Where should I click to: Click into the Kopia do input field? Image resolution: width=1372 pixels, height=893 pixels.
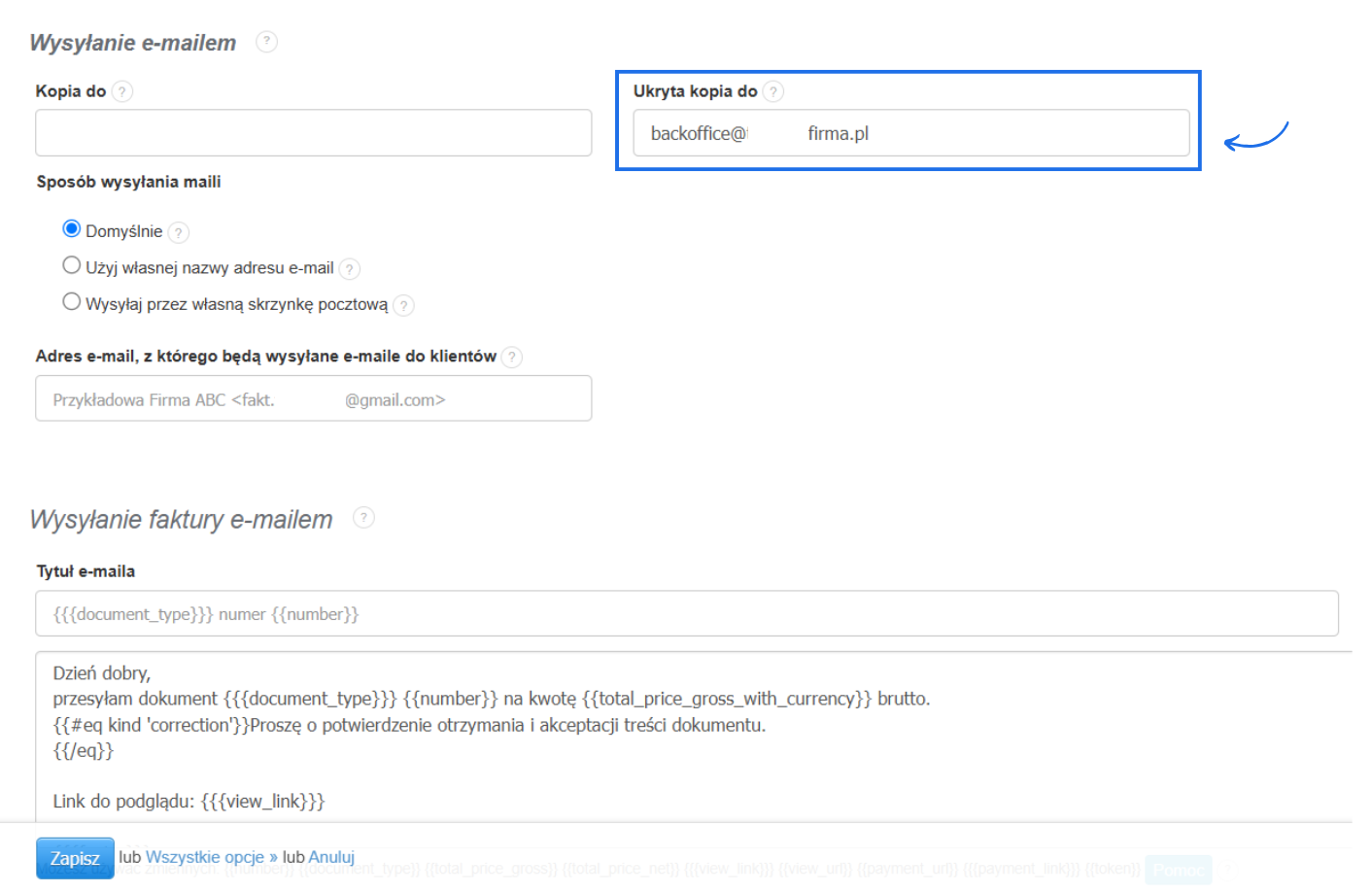(313, 133)
